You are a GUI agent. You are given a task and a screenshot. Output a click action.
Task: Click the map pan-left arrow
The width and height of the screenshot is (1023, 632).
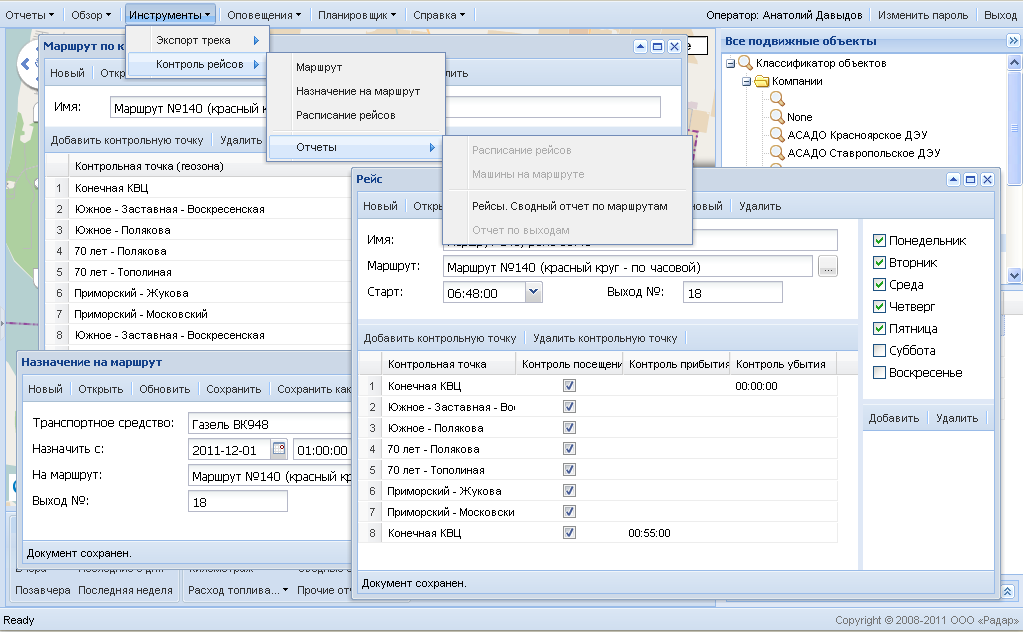25,63
